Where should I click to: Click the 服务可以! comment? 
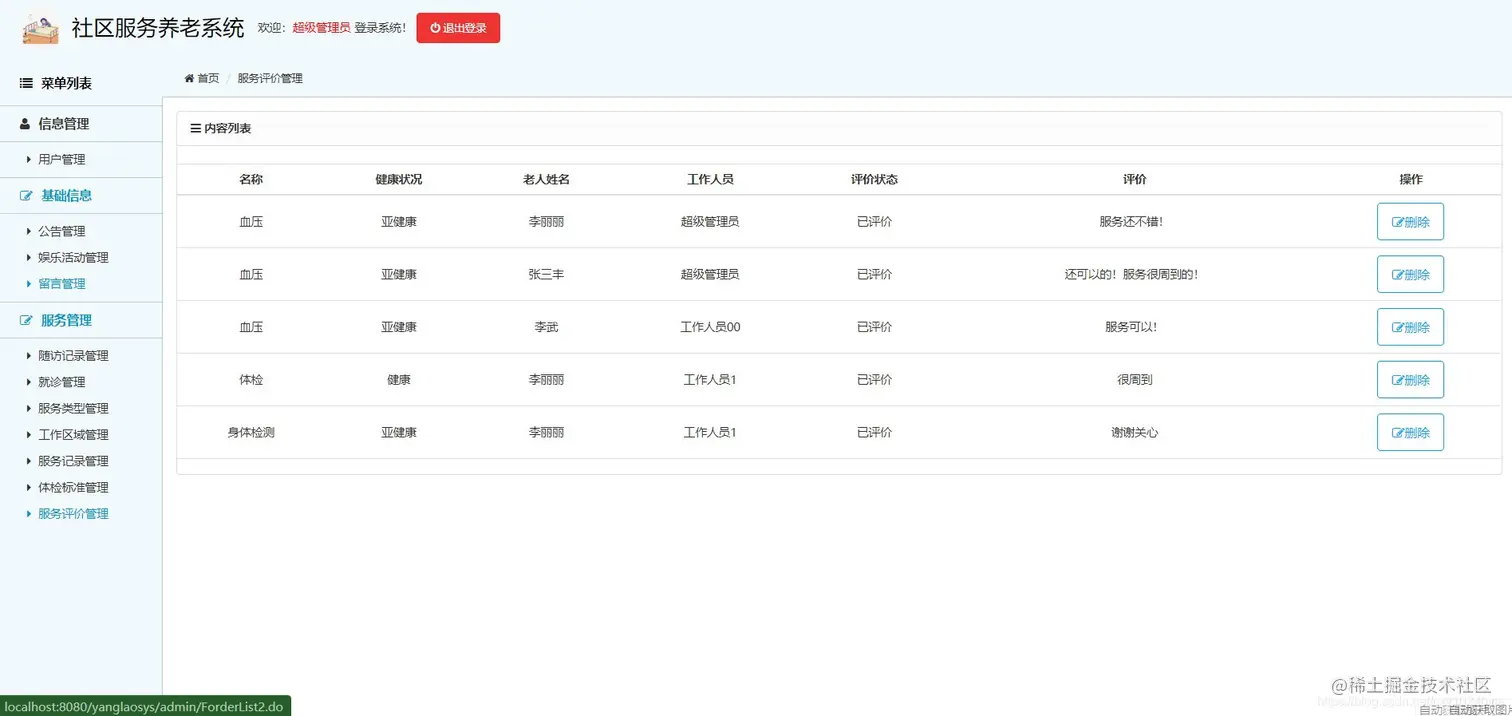coord(1131,327)
